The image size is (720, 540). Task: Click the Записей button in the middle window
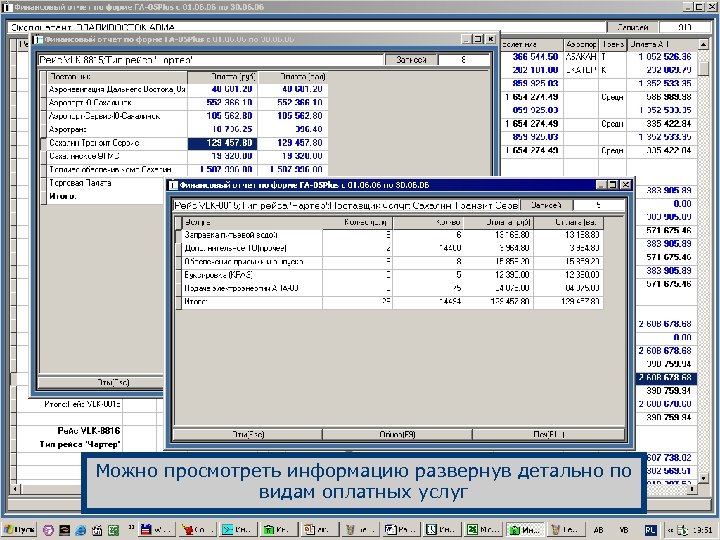(x=411, y=60)
